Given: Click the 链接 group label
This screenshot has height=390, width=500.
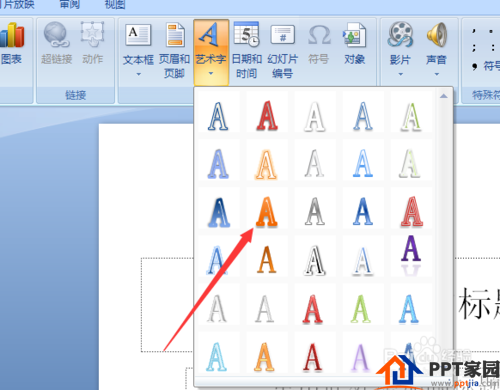Looking at the screenshot, I should 75,95.
